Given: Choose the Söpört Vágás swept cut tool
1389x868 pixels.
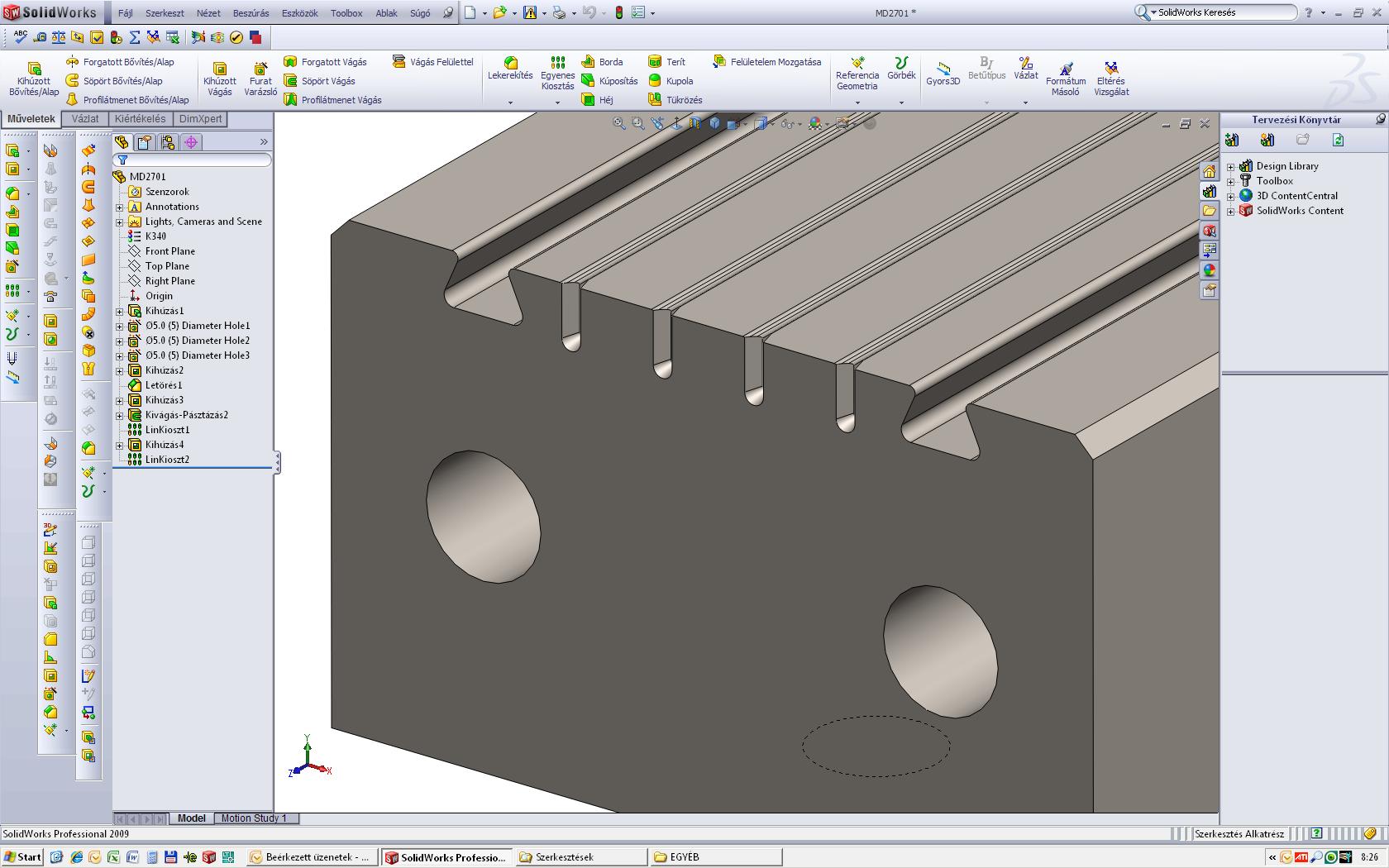Looking at the screenshot, I should tap(319, 81).
